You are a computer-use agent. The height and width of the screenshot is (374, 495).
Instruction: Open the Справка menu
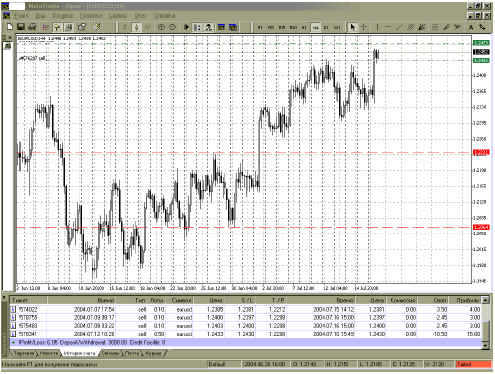click(x=164, y=16)
